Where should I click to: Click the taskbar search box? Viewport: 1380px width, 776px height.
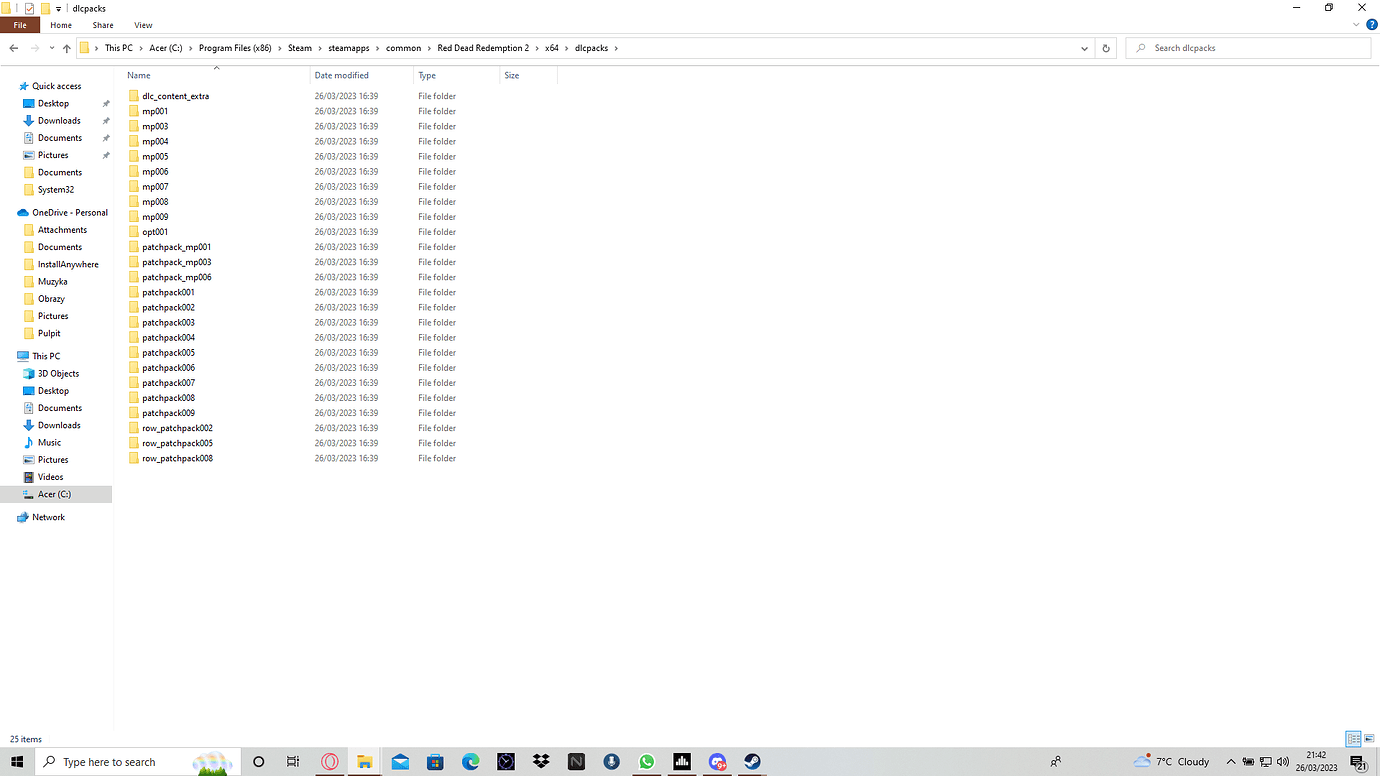[138, 762]
